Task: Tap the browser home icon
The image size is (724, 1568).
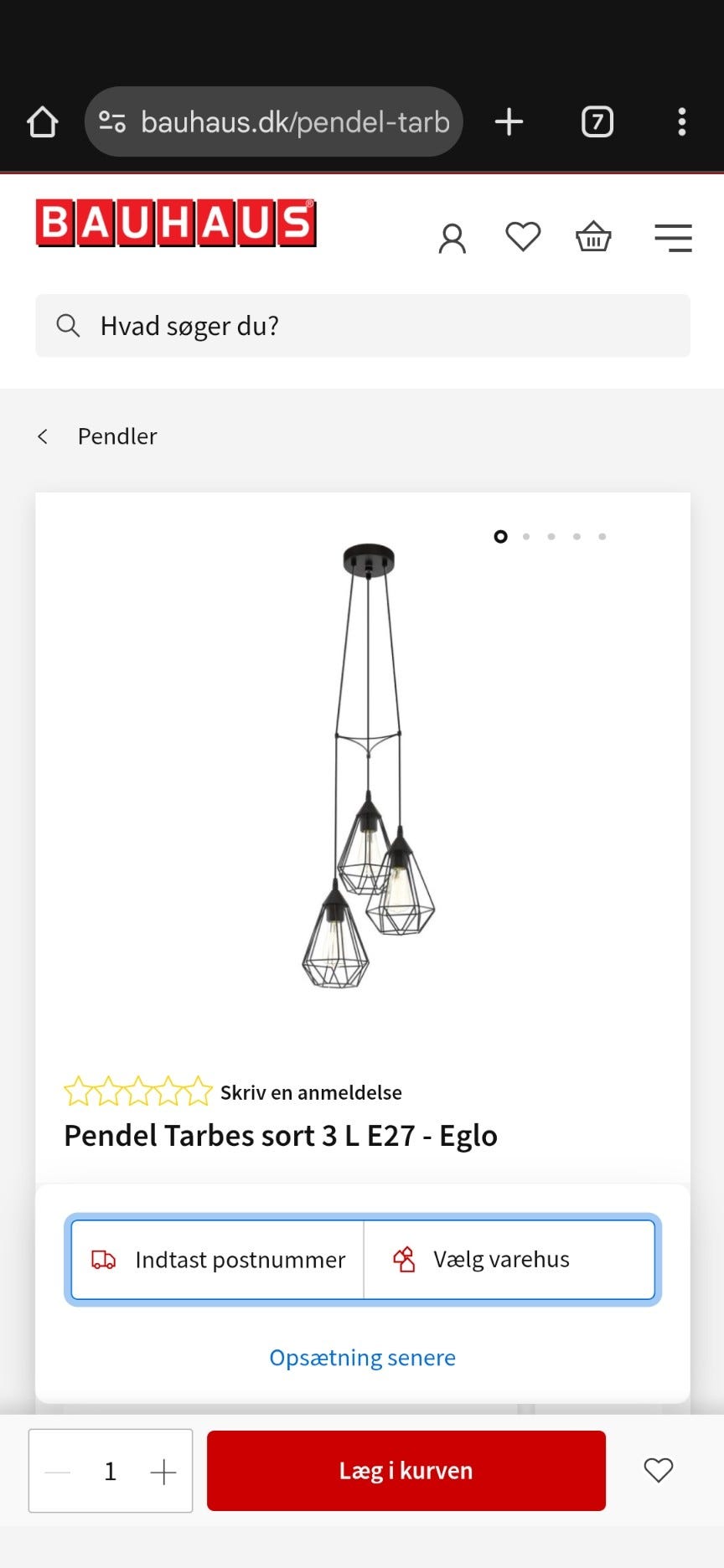Action: 43,122
